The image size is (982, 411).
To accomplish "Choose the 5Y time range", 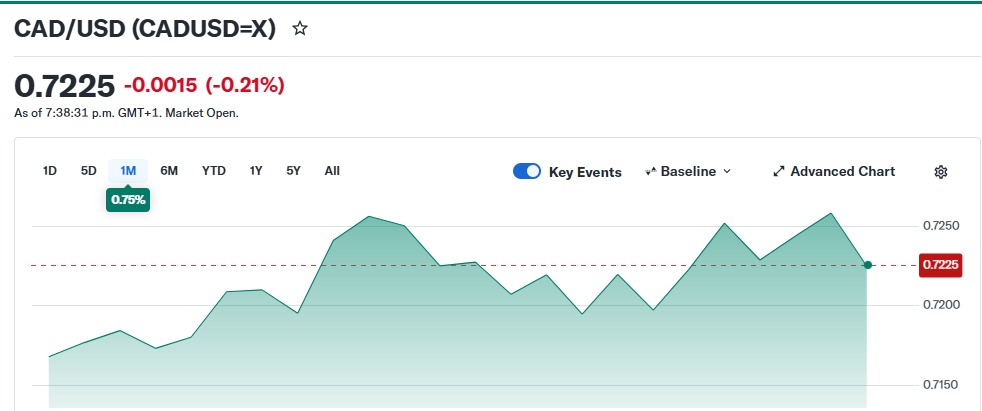I will point(293,170).
